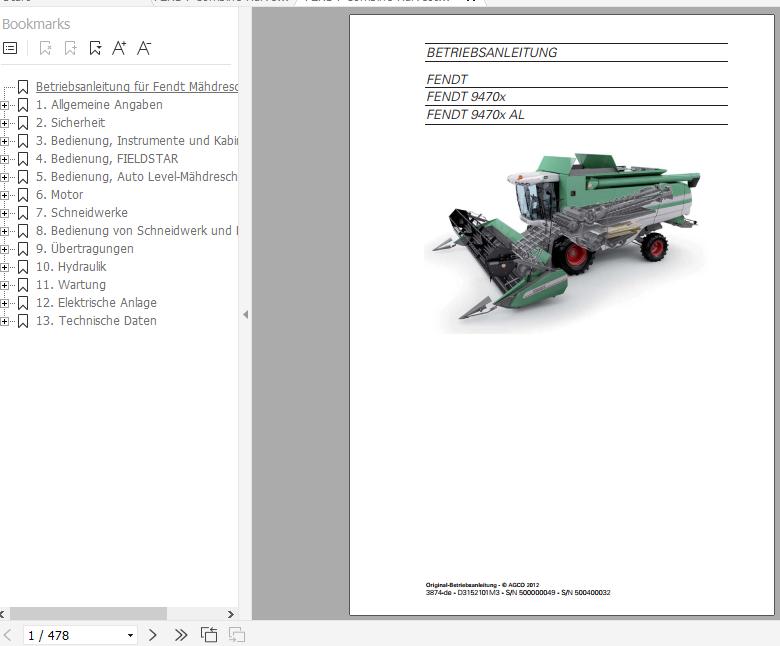The height and width of the screenshot is (646, 780).
Task: Open the page number dropdown
Action: point(130,636)
